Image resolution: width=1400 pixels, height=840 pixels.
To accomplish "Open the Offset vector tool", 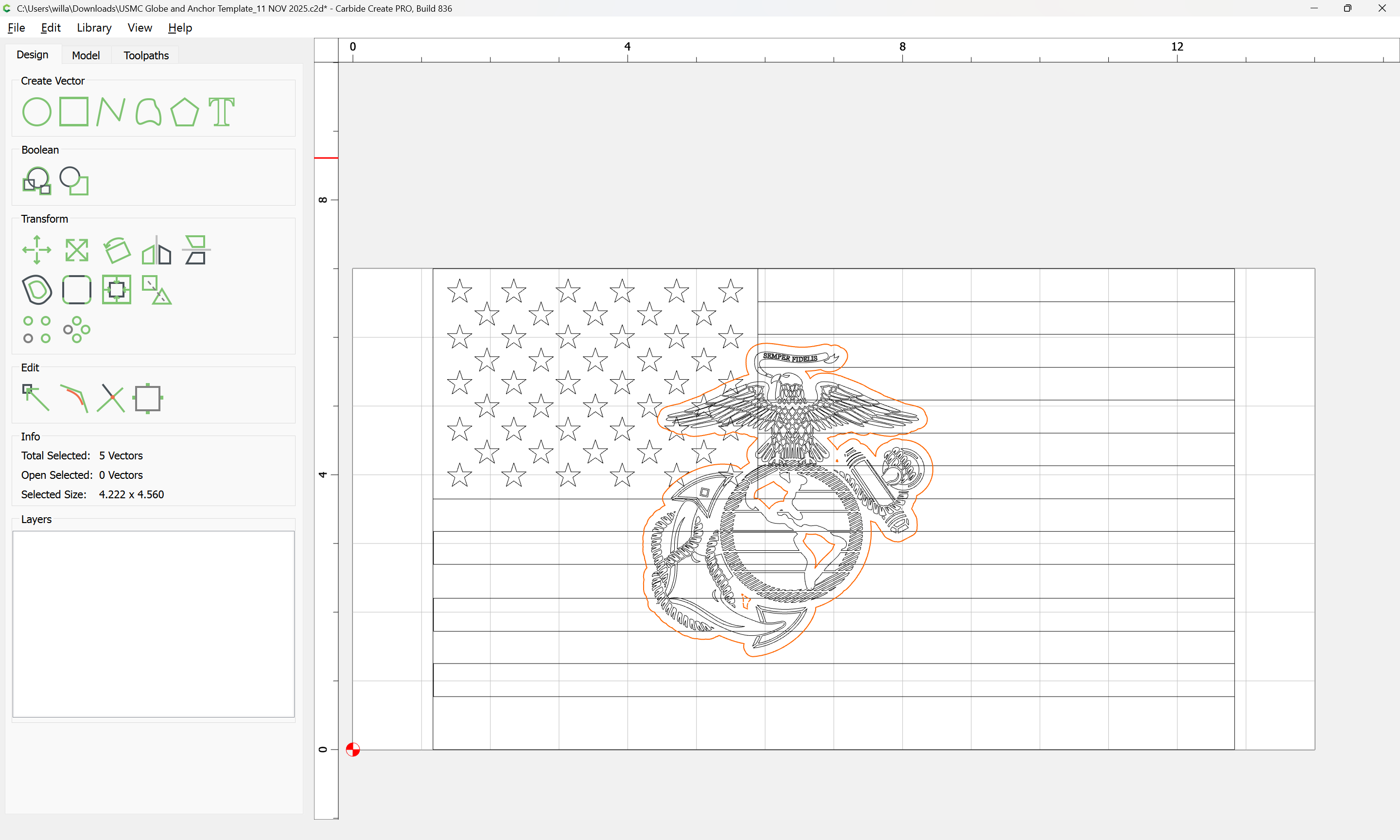I will coord(37,290).
